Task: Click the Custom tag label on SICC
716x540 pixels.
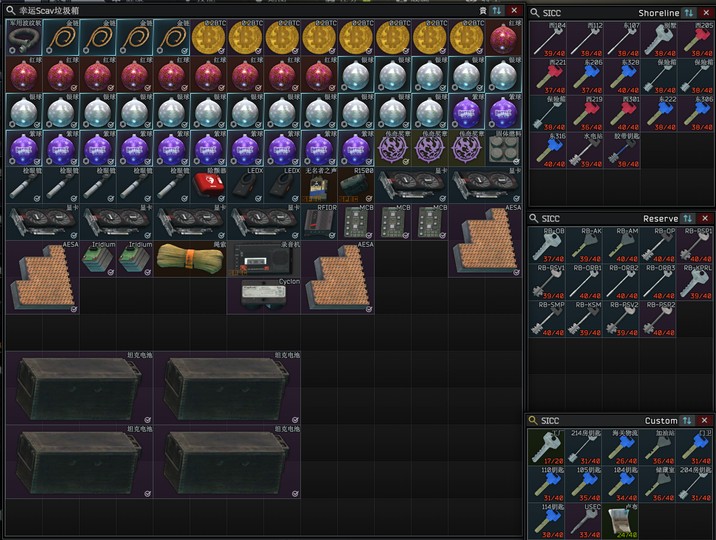Action: click(661, 421)
